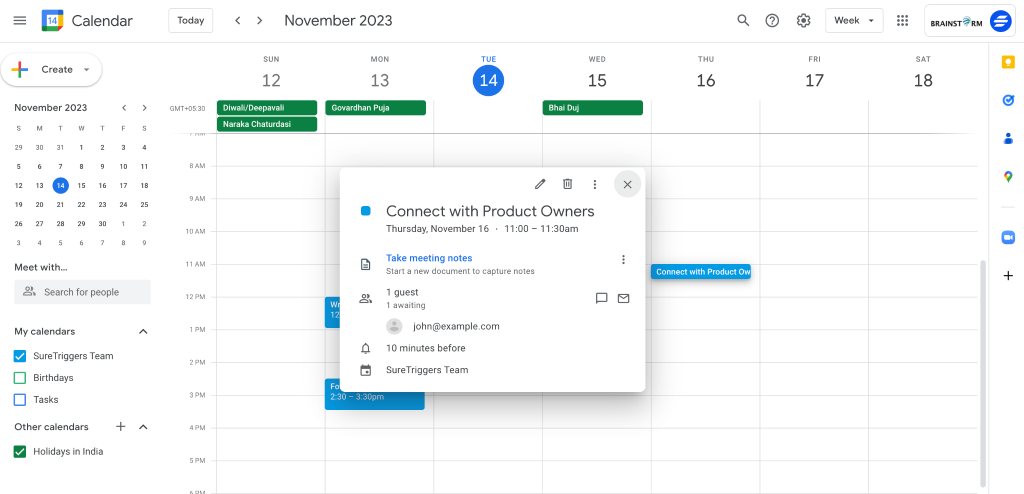1024x494 pixels.
Task: Click Take meeting notes link
Action: (x=429, y=258)
